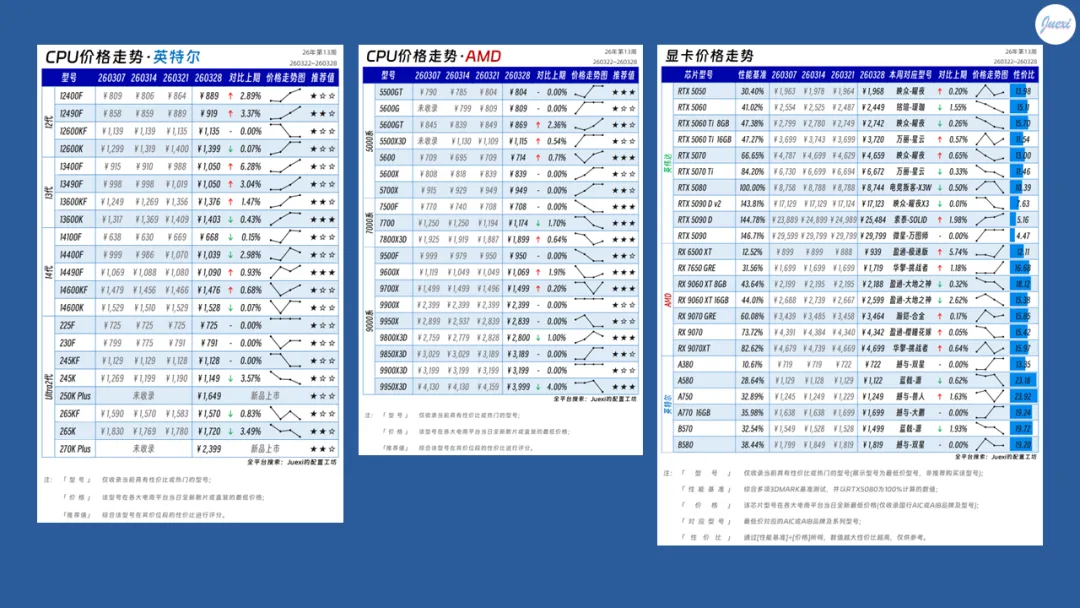
Task: Click the 华擎-挑战者 cell in RX 7650 GRE row
Action: (910, 268)
